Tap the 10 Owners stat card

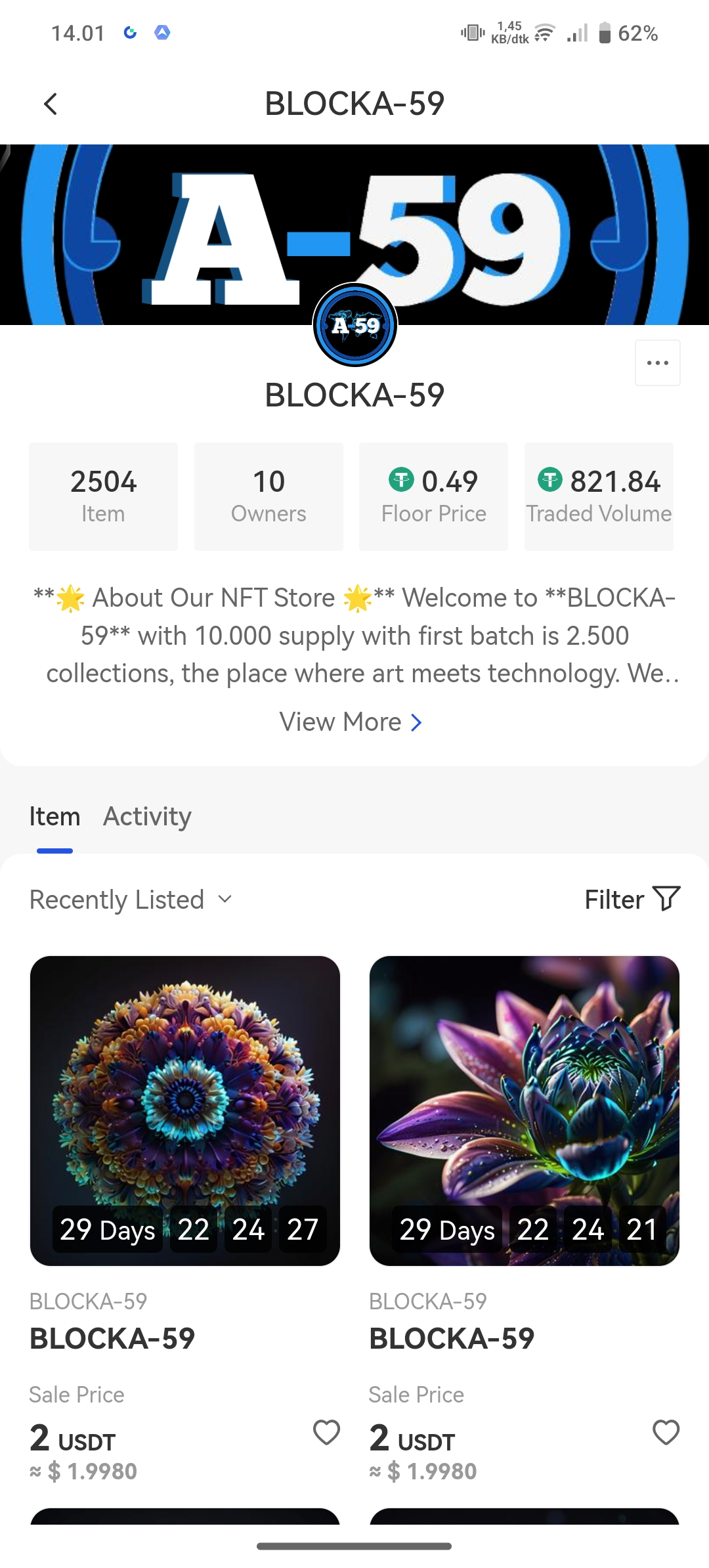tap(269, 496)
